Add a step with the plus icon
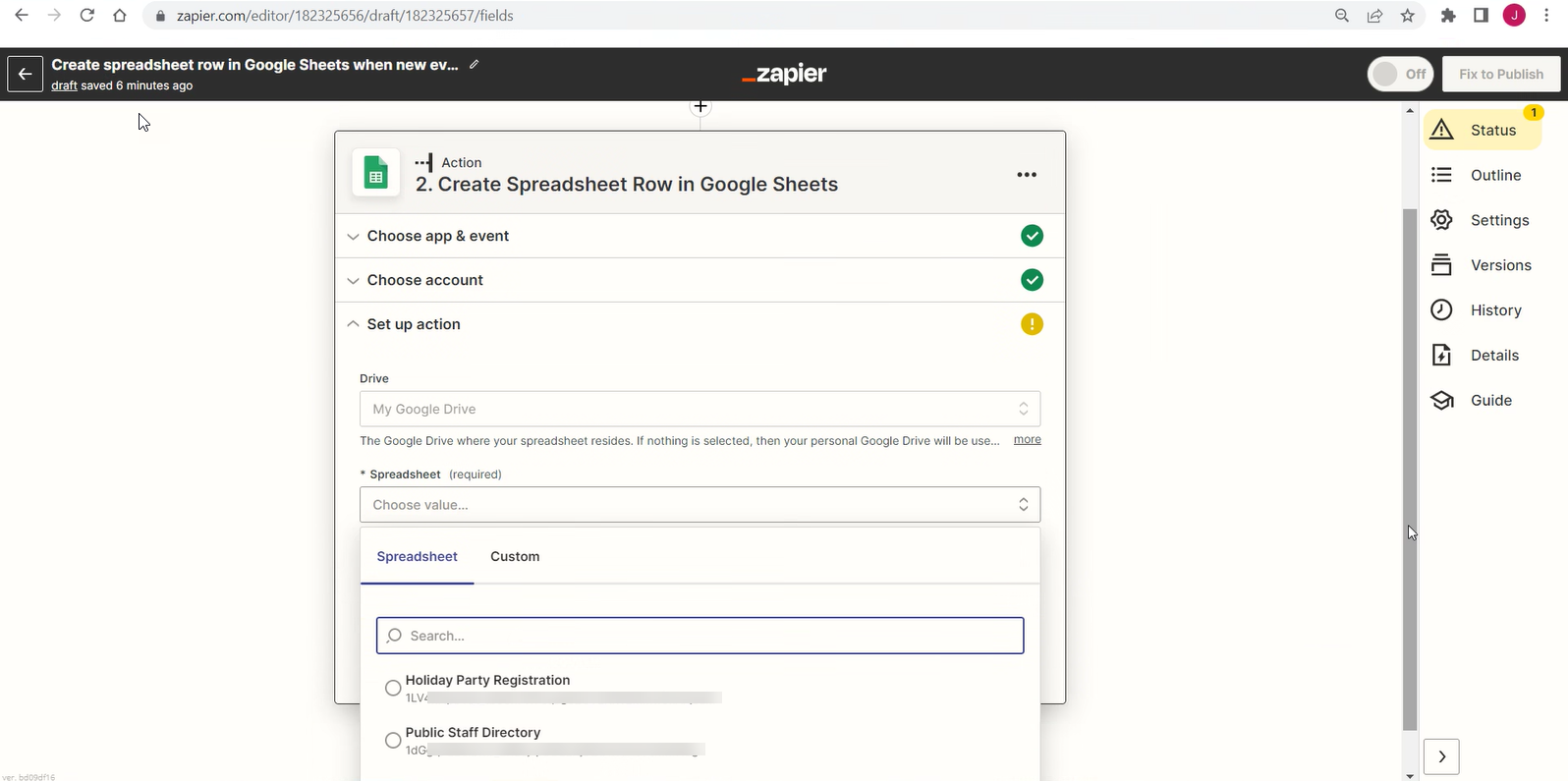This screenshot has height=781, width=1568. coord(700,106)
